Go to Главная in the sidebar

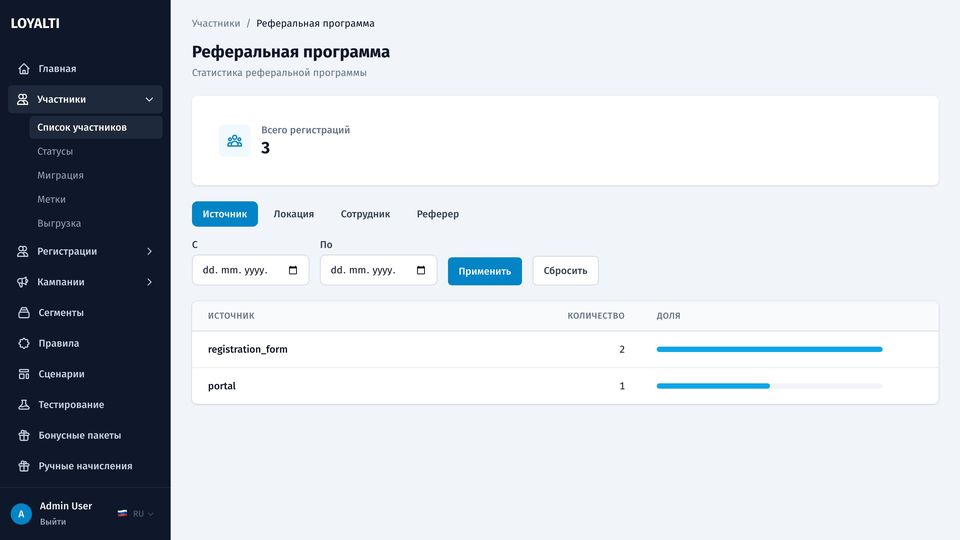[85, 69]
